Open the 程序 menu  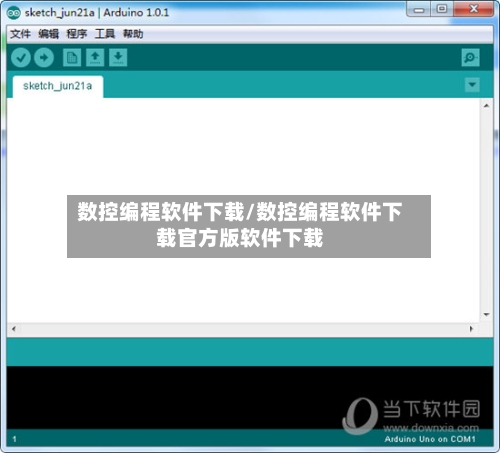tap(77, 34)
